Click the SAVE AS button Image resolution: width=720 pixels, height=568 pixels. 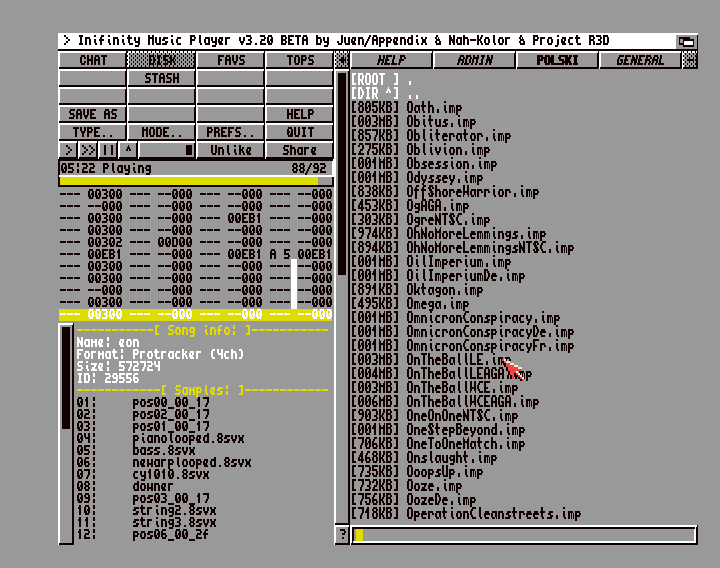[x=93, y=114]
